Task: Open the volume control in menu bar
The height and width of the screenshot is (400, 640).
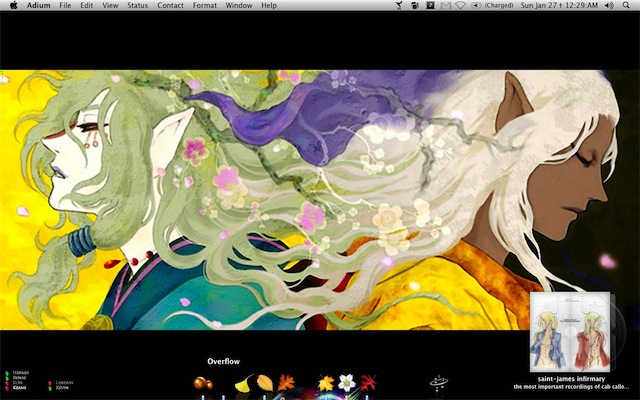Action: click(x=609, y=5)
